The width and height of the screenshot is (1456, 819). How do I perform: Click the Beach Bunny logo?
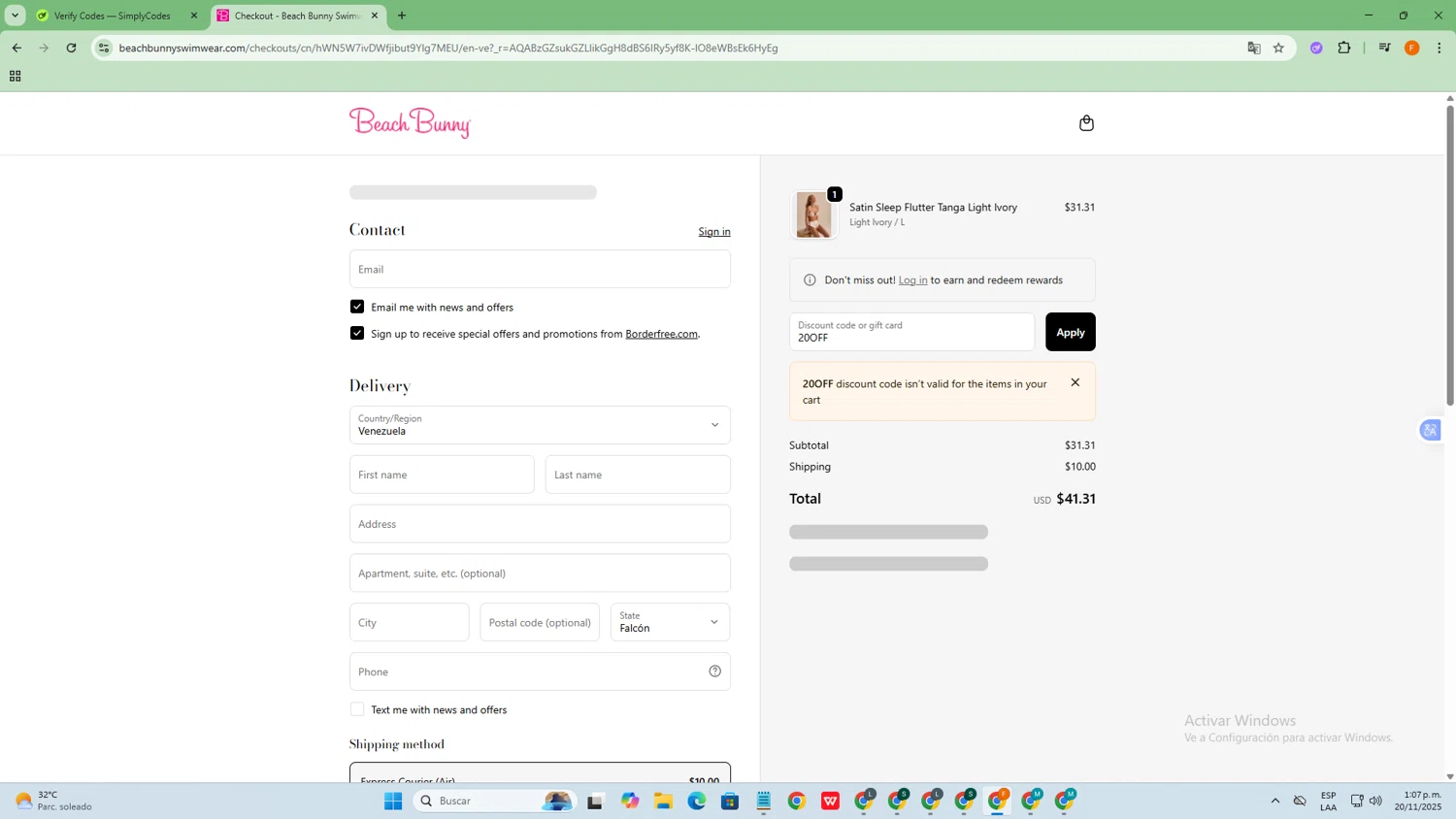point(410,123)
